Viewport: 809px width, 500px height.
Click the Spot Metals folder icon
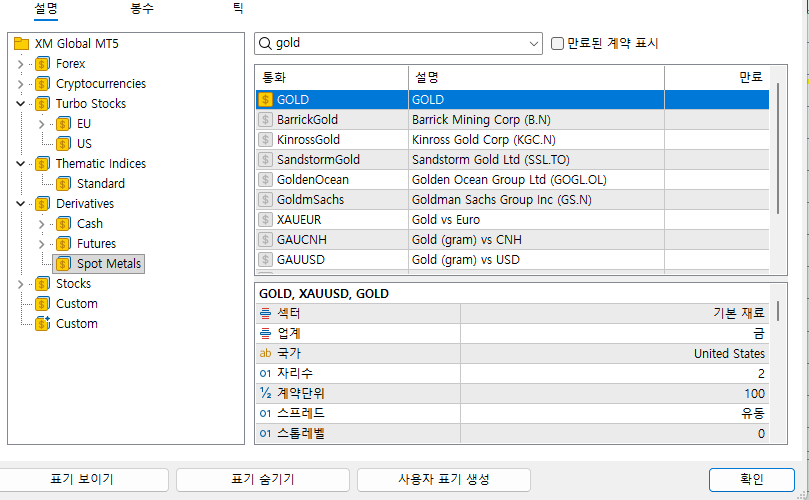63,264
